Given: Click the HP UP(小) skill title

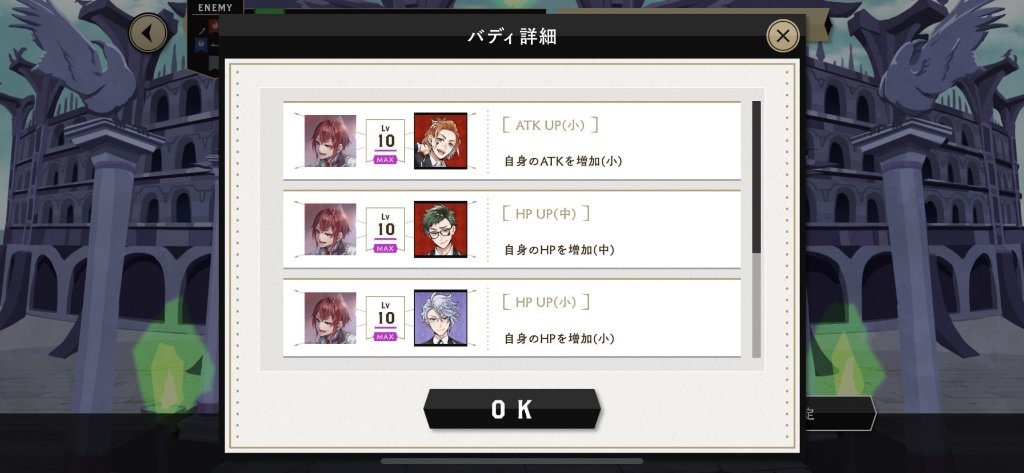Looking at the screenshot, I should 546,302.
